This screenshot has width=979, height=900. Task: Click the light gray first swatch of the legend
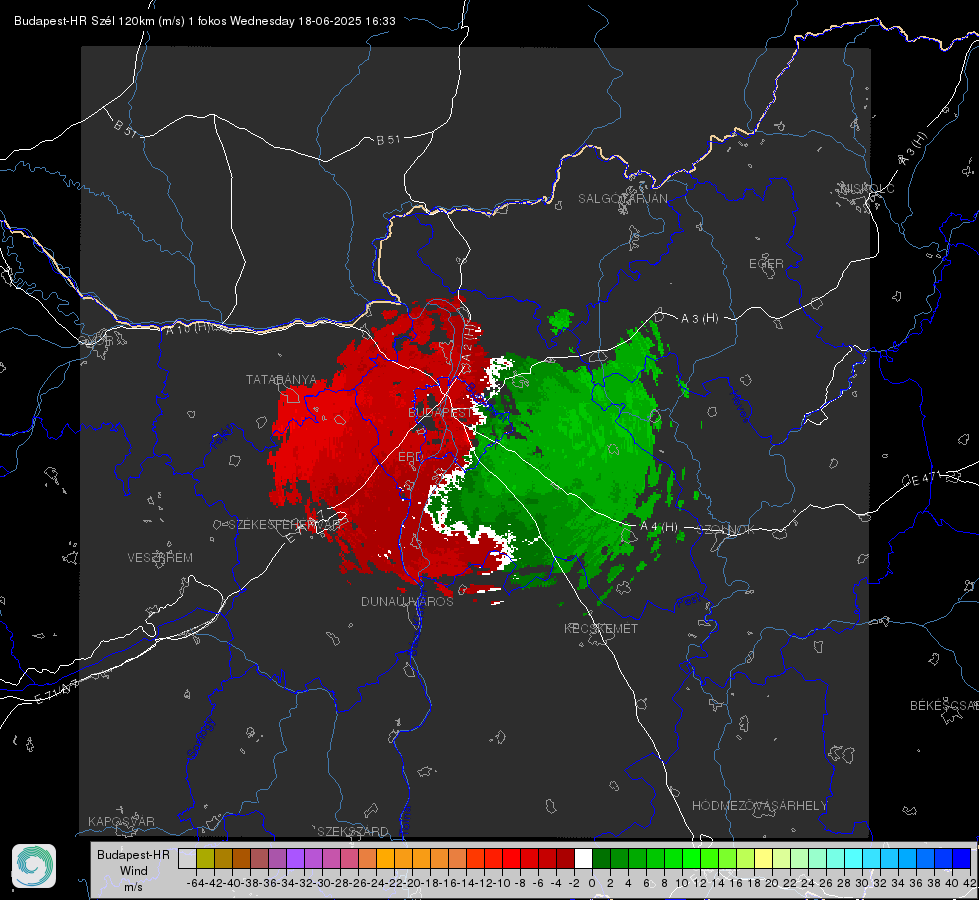(x=187, y=858)
